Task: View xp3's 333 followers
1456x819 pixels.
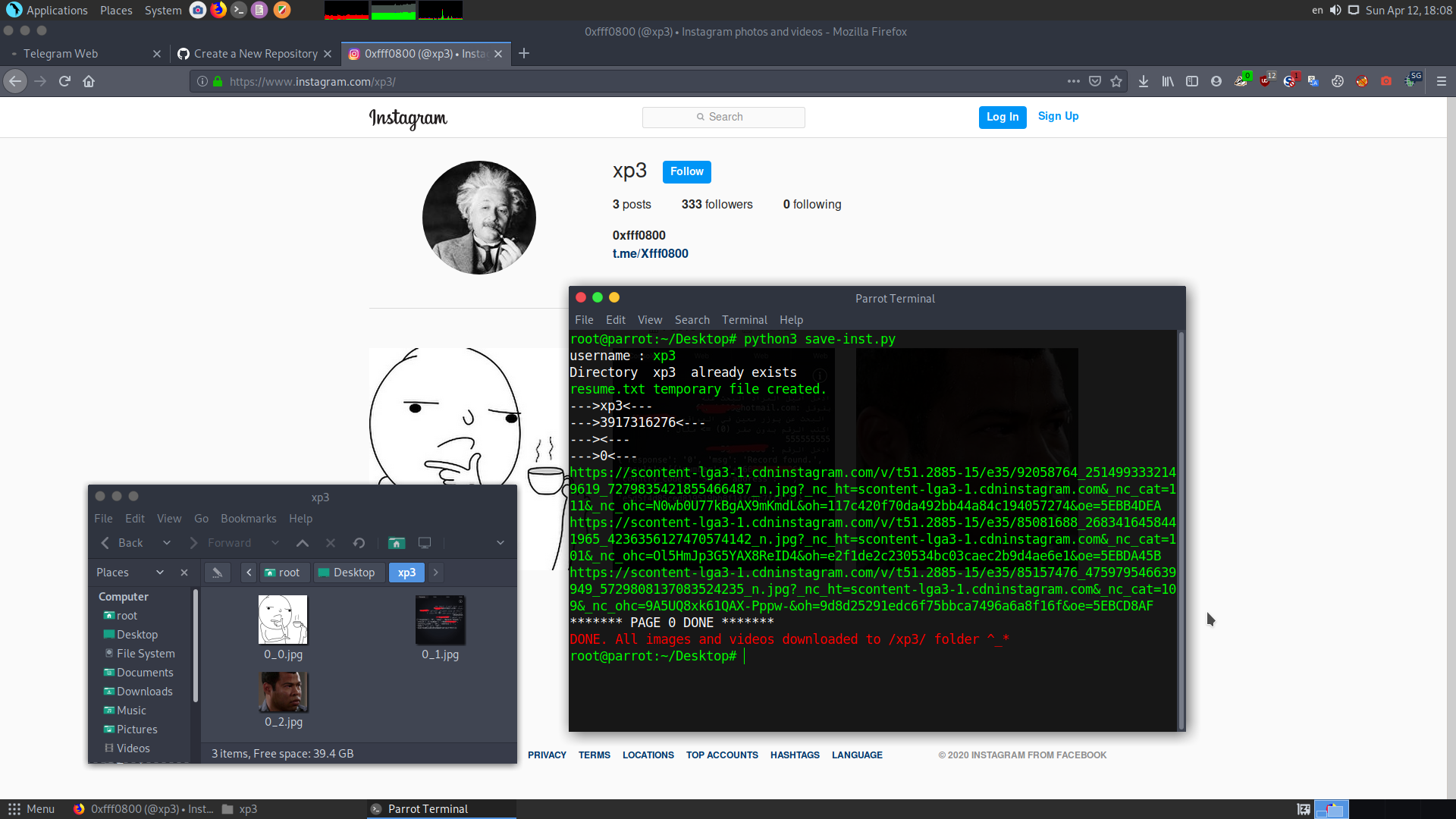Action: pyautogui.click(x=717, y=205)
